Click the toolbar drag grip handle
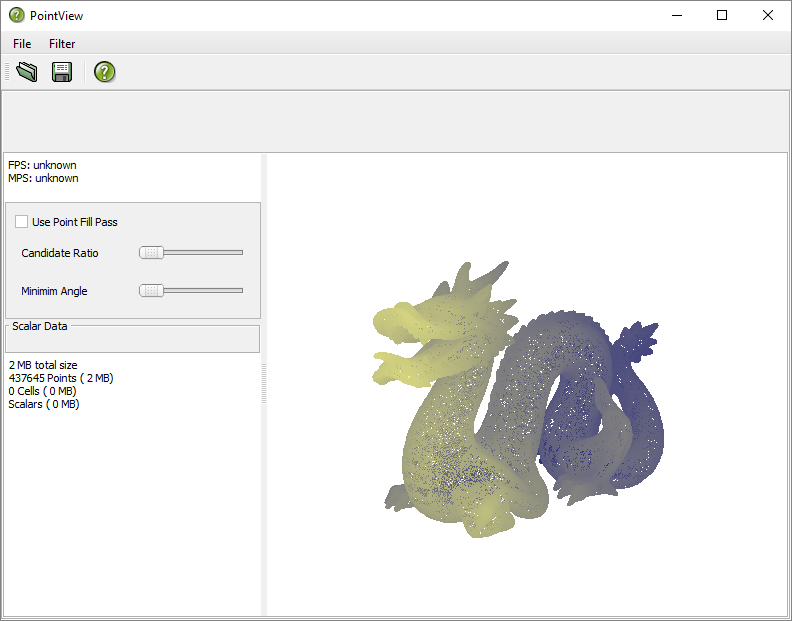The height and width of the screenshot is (621, 792). click(x=7, y=72)
